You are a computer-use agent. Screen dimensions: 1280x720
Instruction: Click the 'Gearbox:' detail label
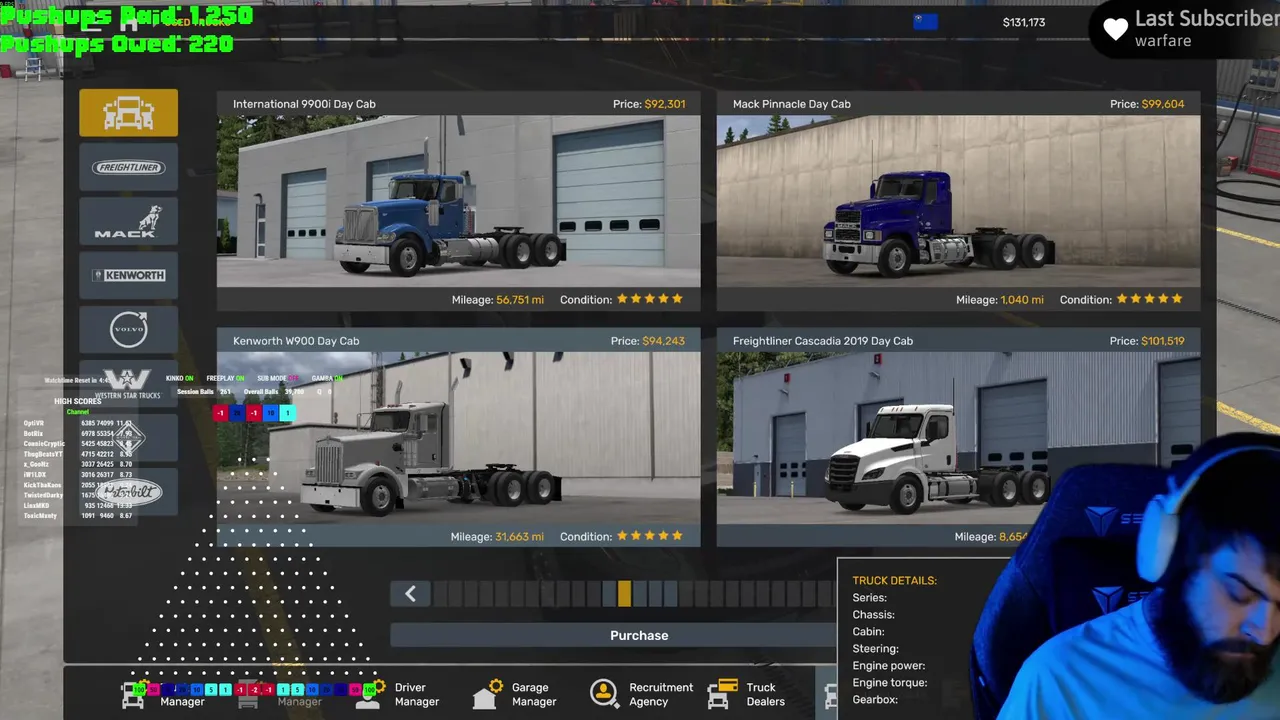coord(876,700)
